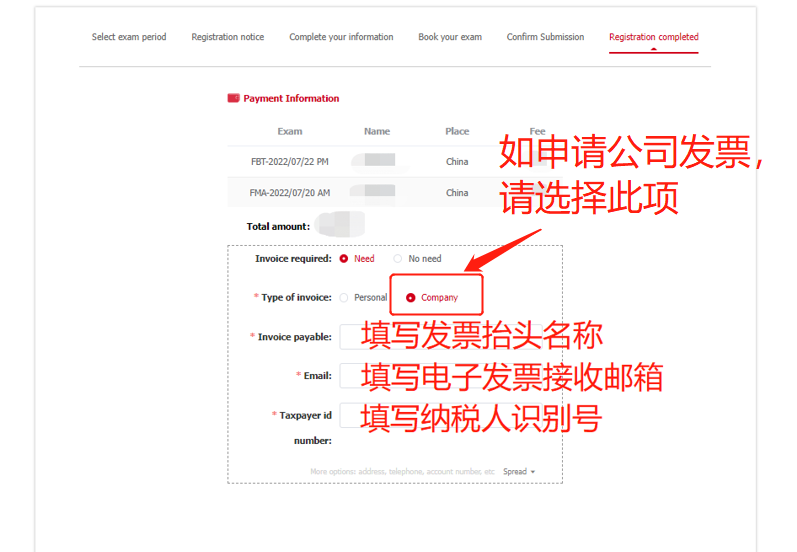Switch to Complete your information step

[341, 37]
